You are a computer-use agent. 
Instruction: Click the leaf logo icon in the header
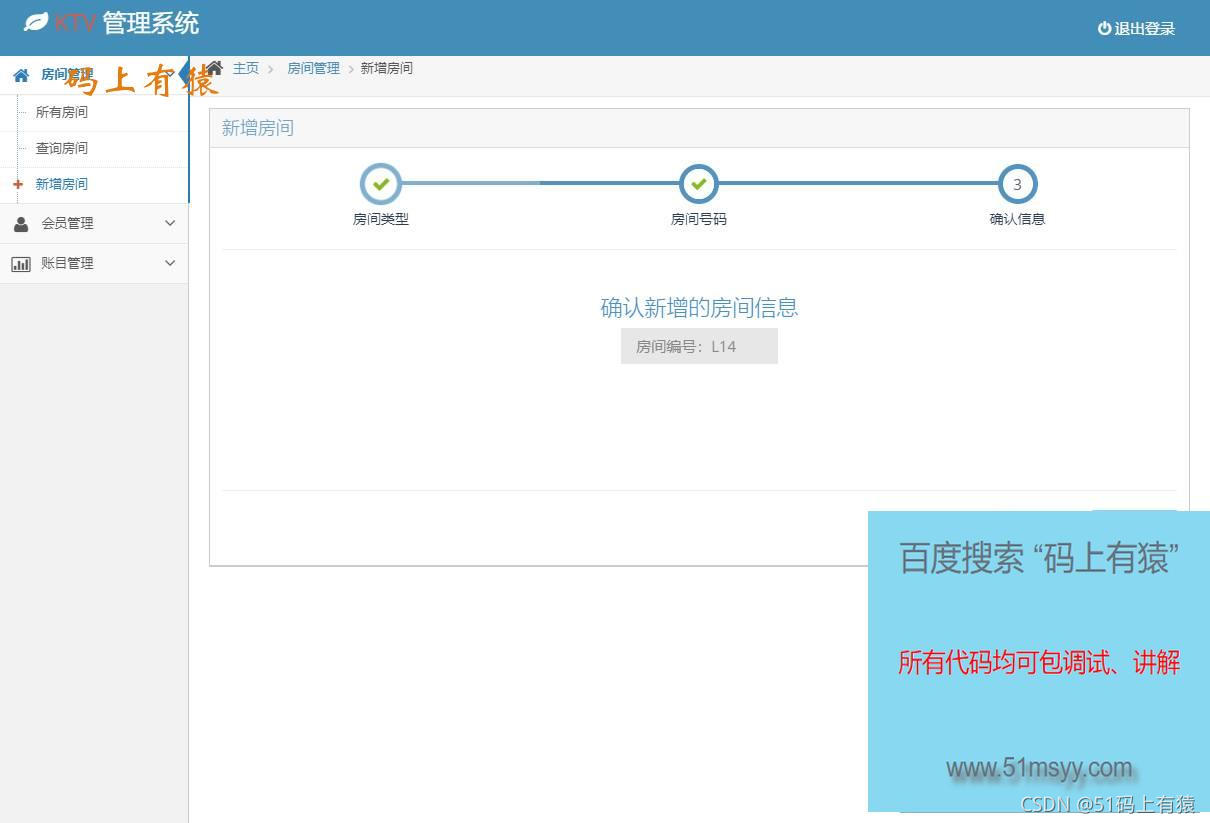point(36,22)
